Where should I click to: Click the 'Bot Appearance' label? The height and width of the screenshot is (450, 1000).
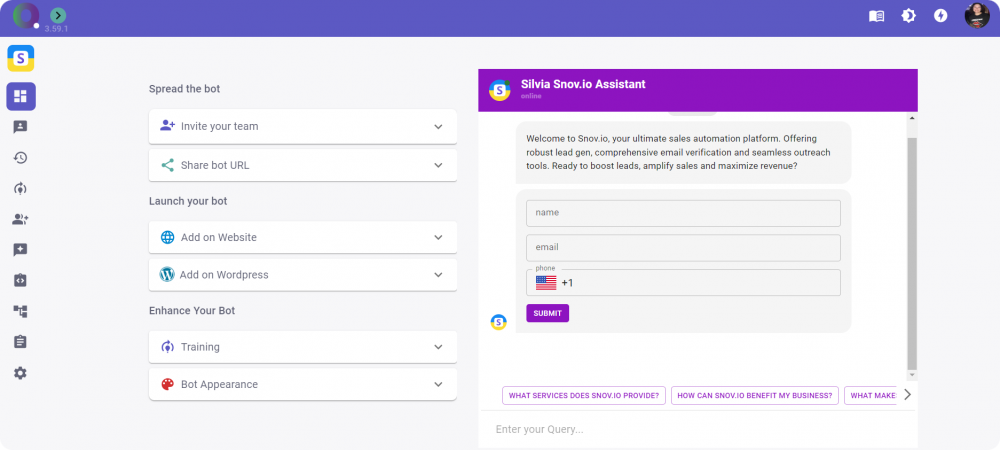[219, 384]
